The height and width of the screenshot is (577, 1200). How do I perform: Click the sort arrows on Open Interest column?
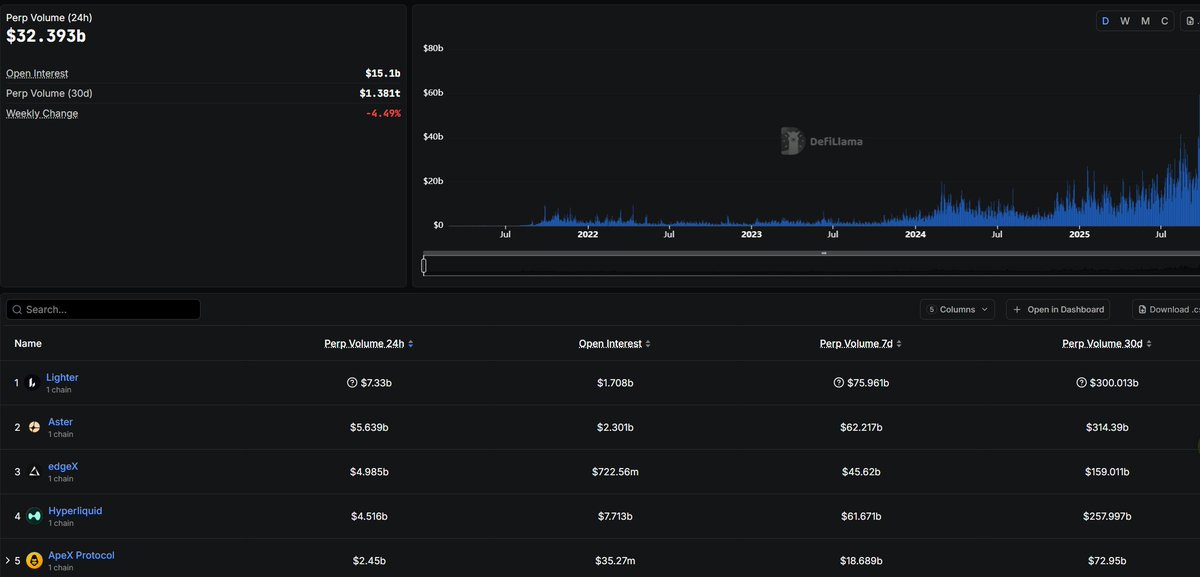[x=647, y=344]
